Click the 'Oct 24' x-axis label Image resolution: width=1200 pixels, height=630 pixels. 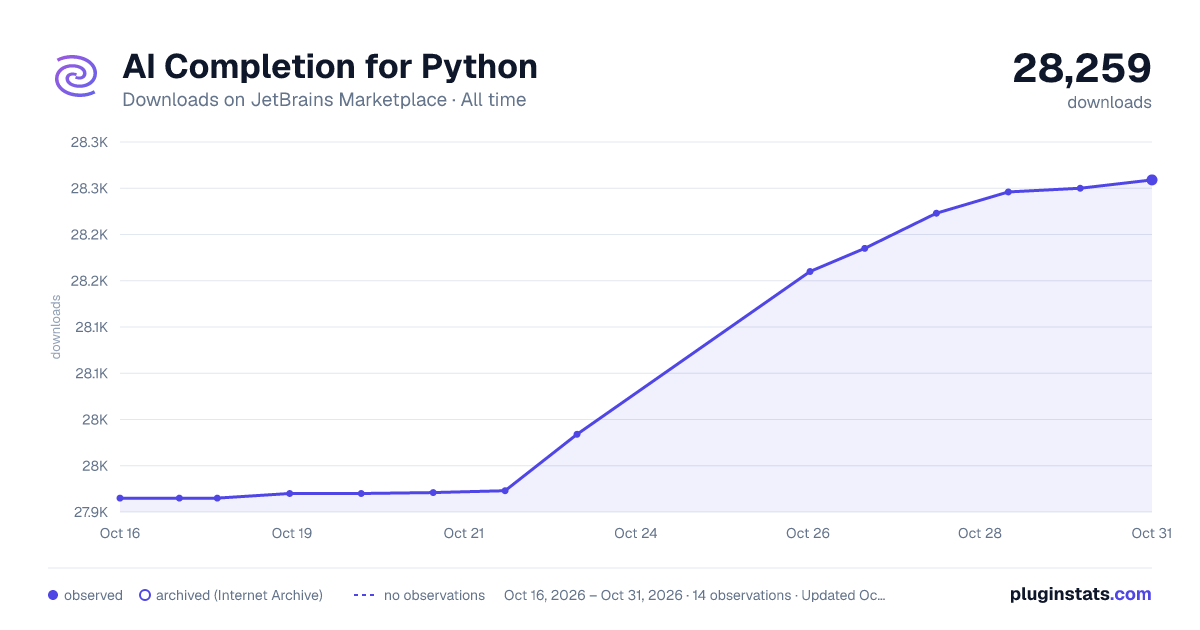click(636, 533)
